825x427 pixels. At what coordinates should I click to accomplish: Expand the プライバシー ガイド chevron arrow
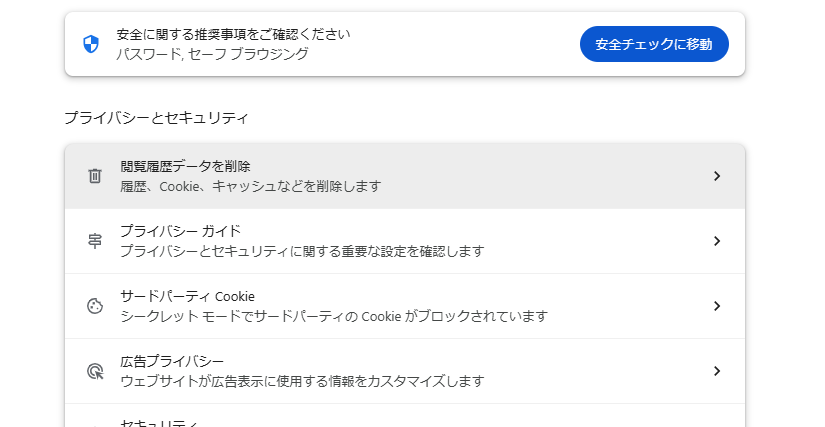click(x=716, y=241)
